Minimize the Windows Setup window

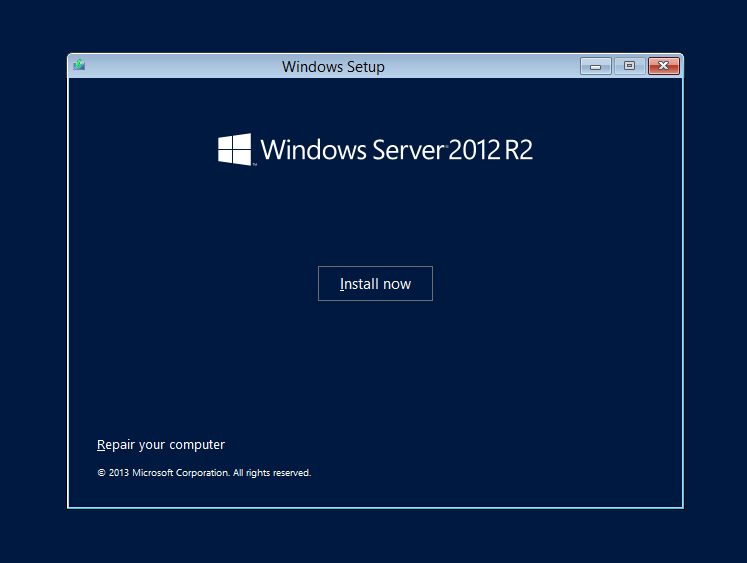click(x=596, y=66)
